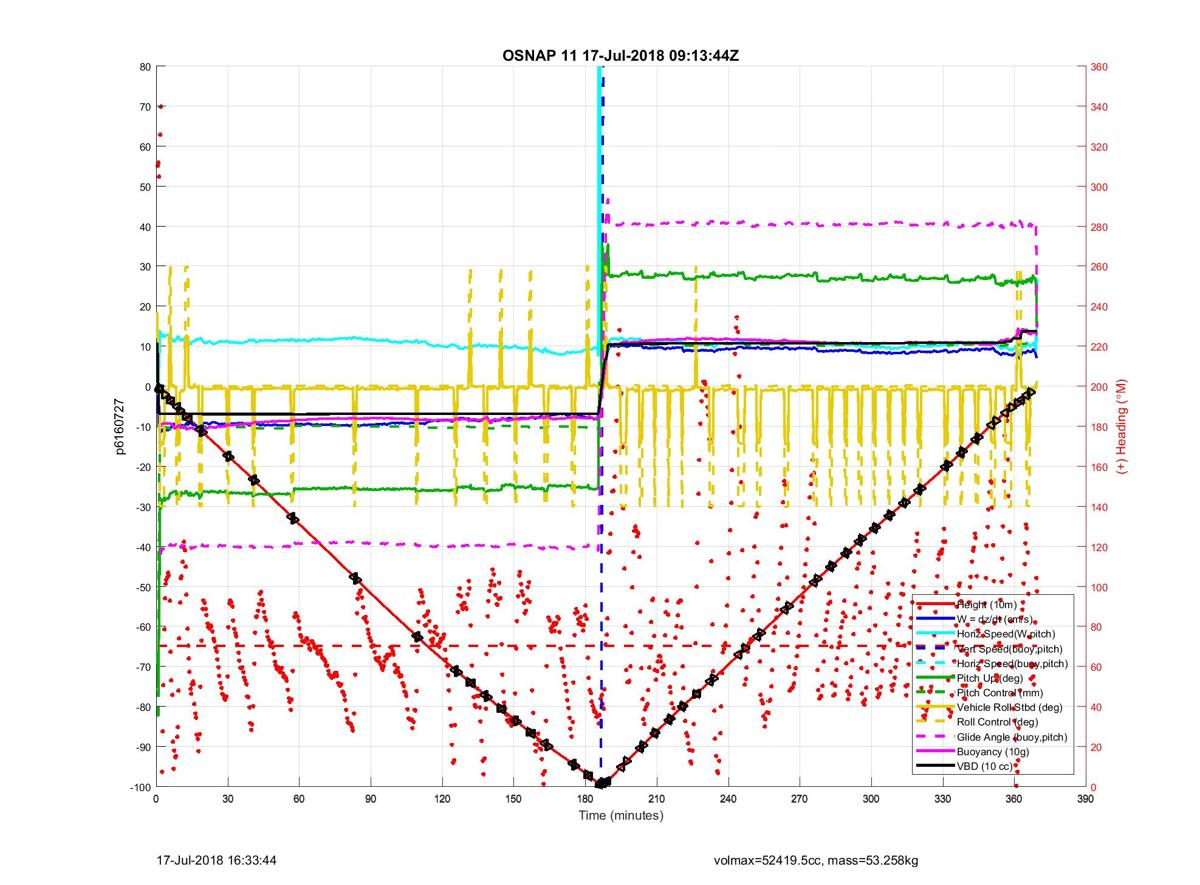The width and height of the screenshot is (1200, 885).
Task: Click the heading axis tick label 340
Action: point(1100,107)
